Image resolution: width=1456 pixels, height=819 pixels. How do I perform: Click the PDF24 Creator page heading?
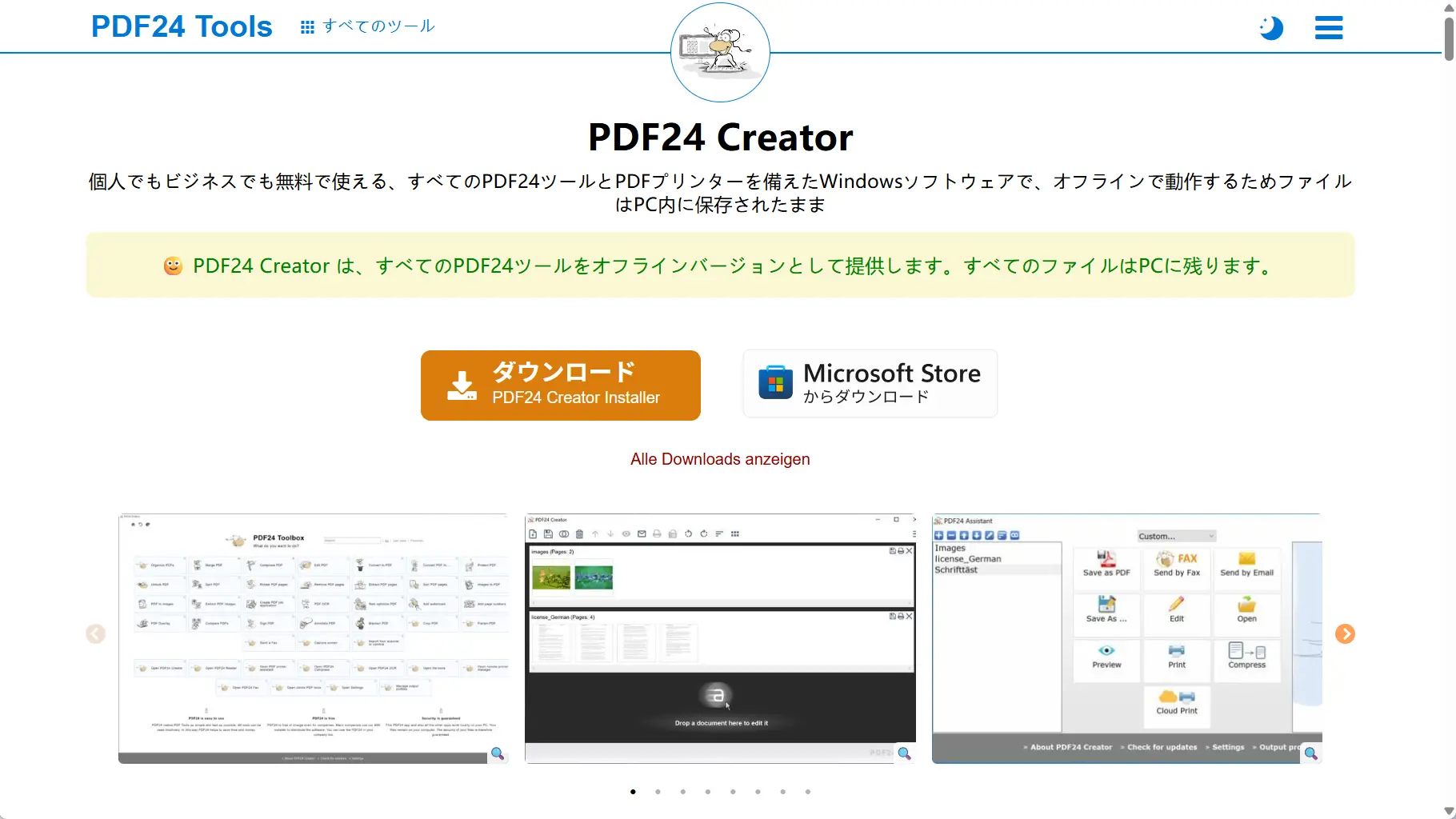pyautogui.click(x=720, y=138)
